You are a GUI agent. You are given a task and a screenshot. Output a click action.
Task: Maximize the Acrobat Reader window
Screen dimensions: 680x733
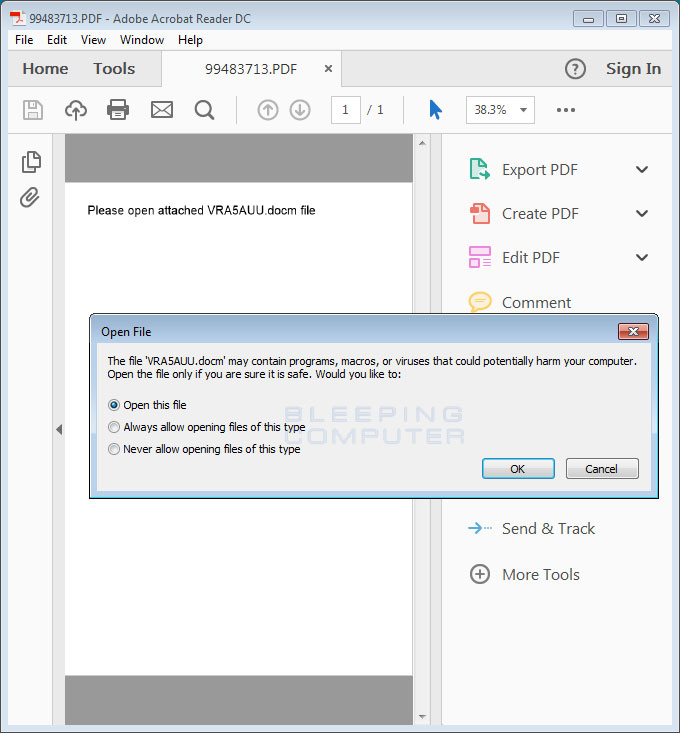click(621, 19)
